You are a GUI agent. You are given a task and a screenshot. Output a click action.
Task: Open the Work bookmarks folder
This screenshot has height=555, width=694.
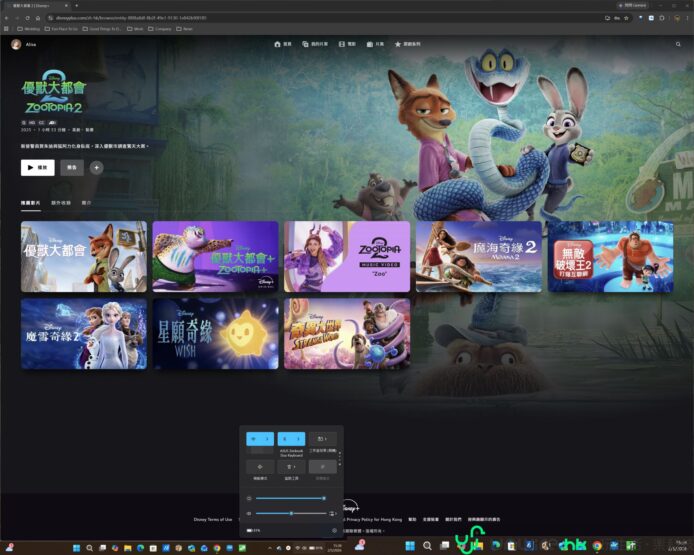click(135, 29)
